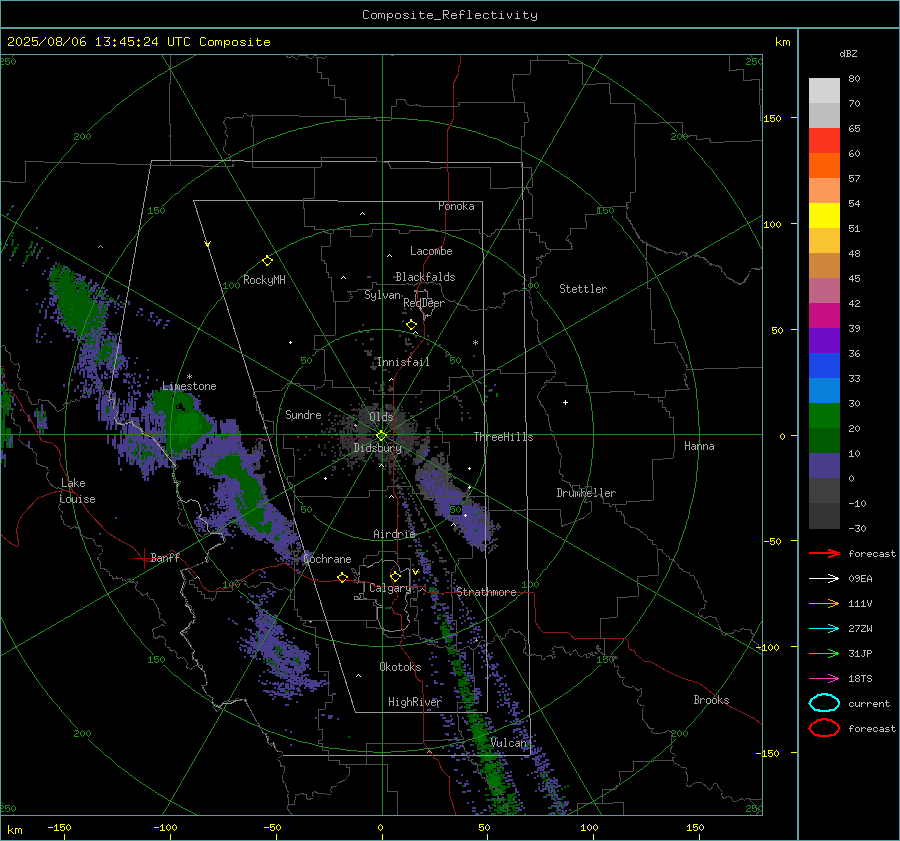The width and height of the screenshot is (900, 841).
Task: Click the Banff label
Action: [x=165, y=558]
